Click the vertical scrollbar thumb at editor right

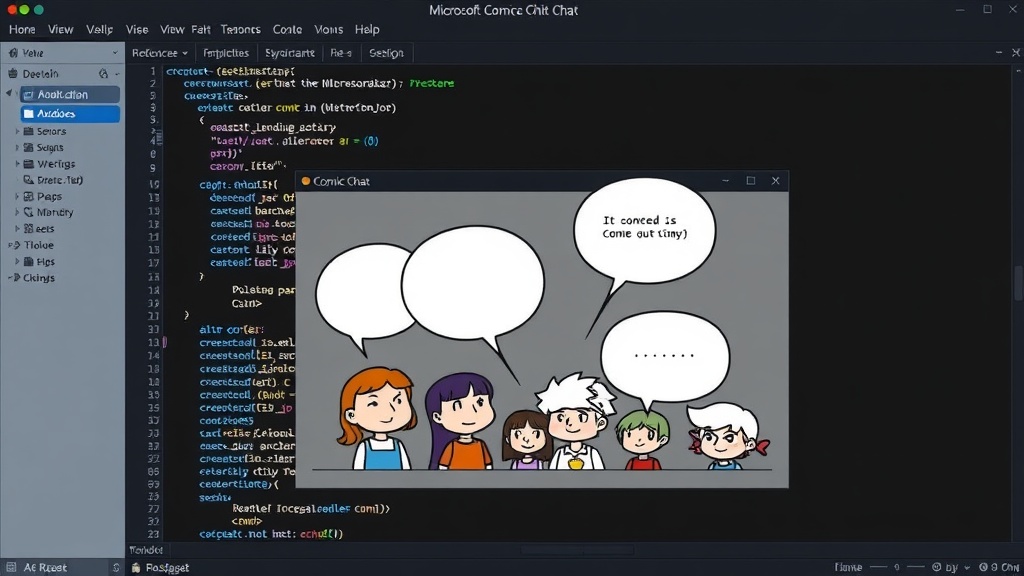(x=1017, y=282)
